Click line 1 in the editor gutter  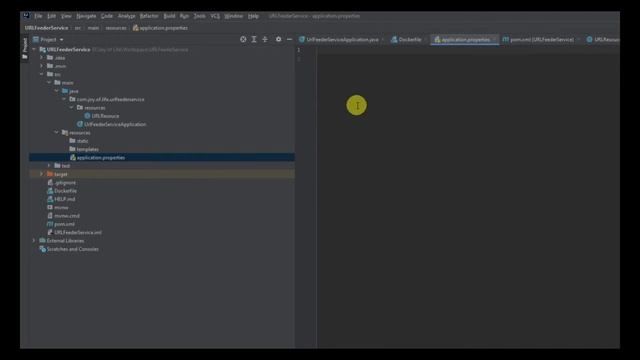tap(298, 50)
